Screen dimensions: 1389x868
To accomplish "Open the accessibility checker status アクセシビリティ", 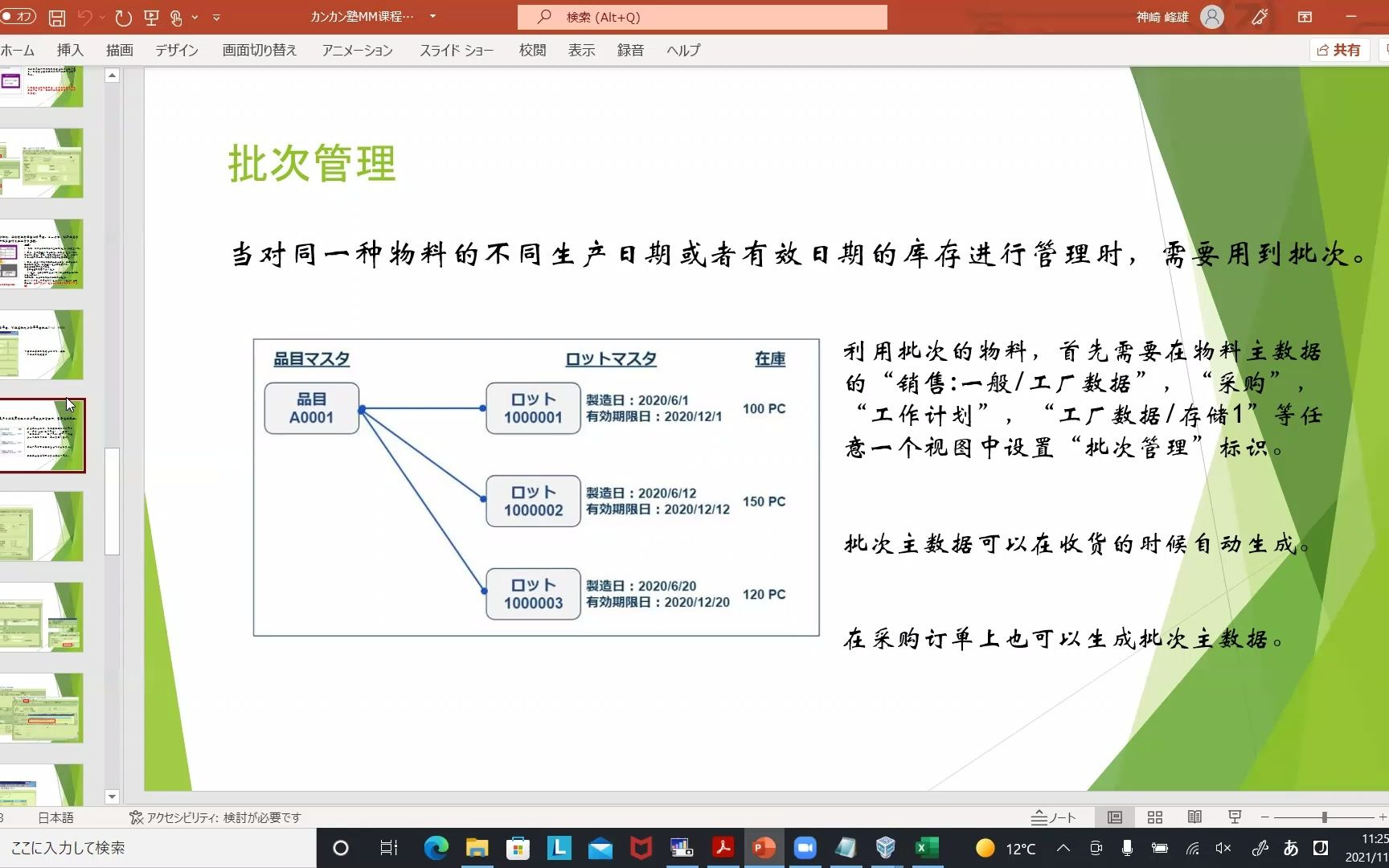I will pyautogui.click(x=215, y=817).
